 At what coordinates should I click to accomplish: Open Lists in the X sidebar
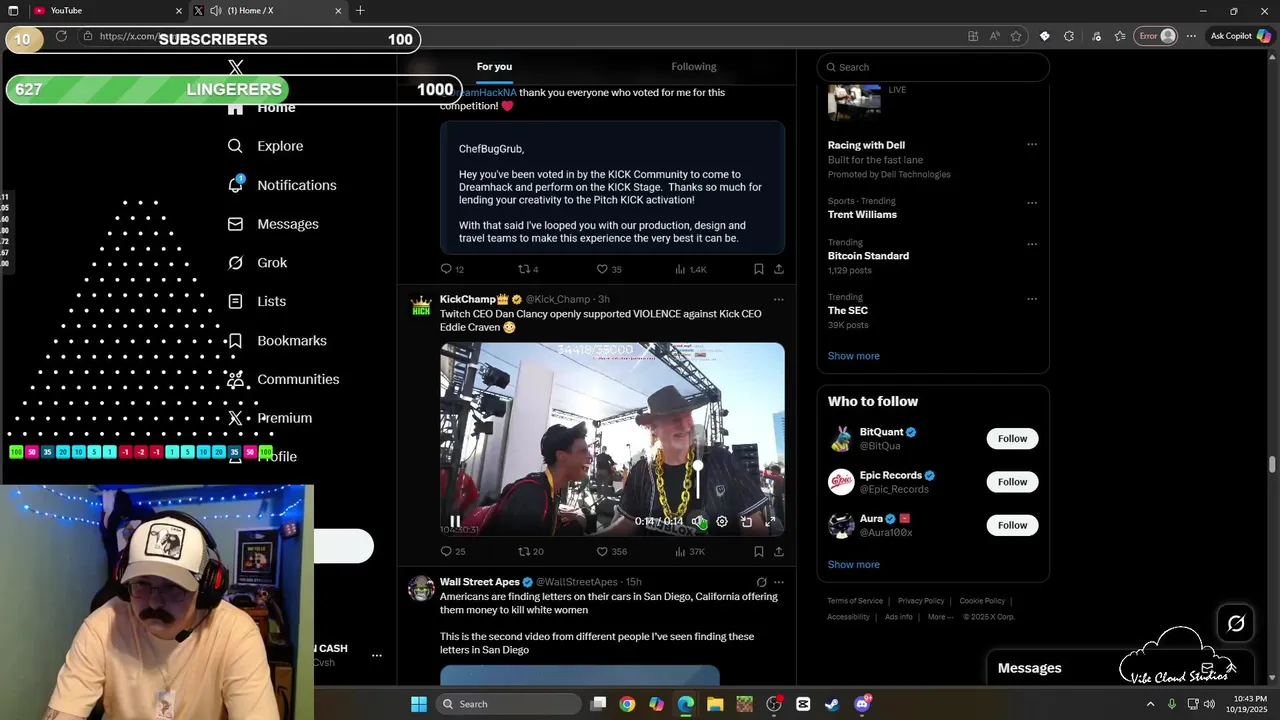point(257,301)
